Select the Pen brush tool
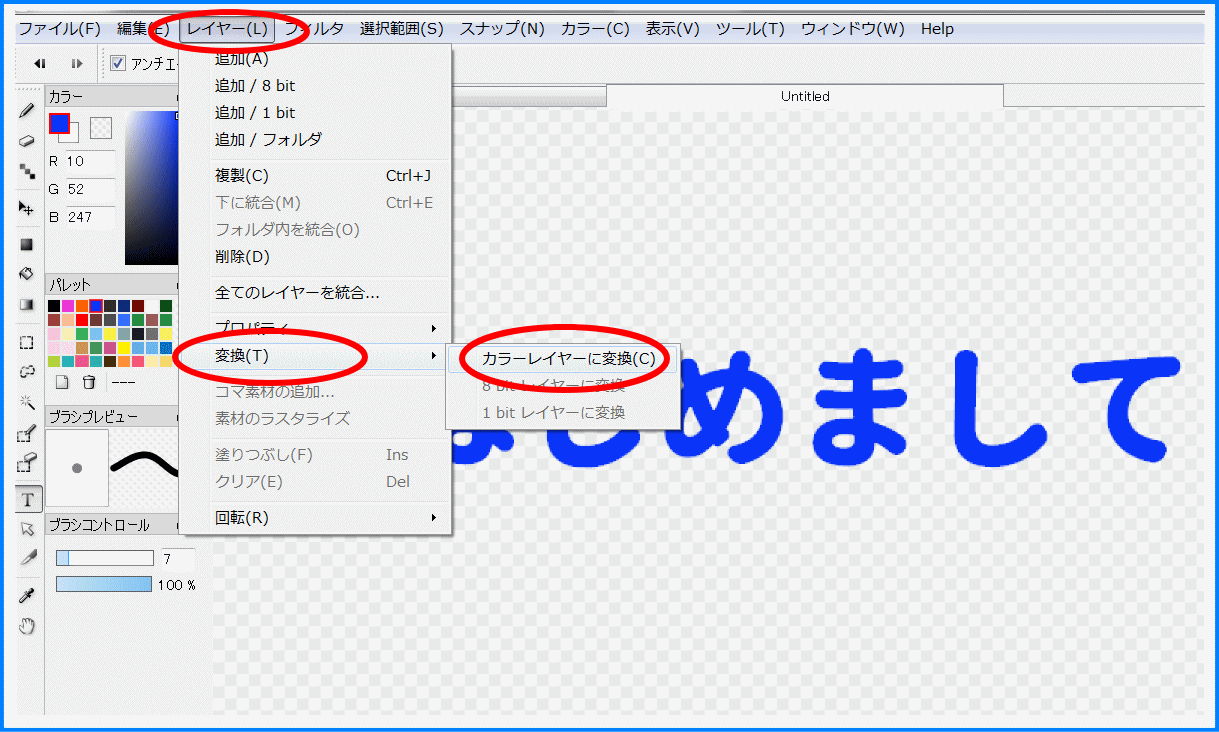Viewport: 1219px width, 732px height. [x=27, y=111]
